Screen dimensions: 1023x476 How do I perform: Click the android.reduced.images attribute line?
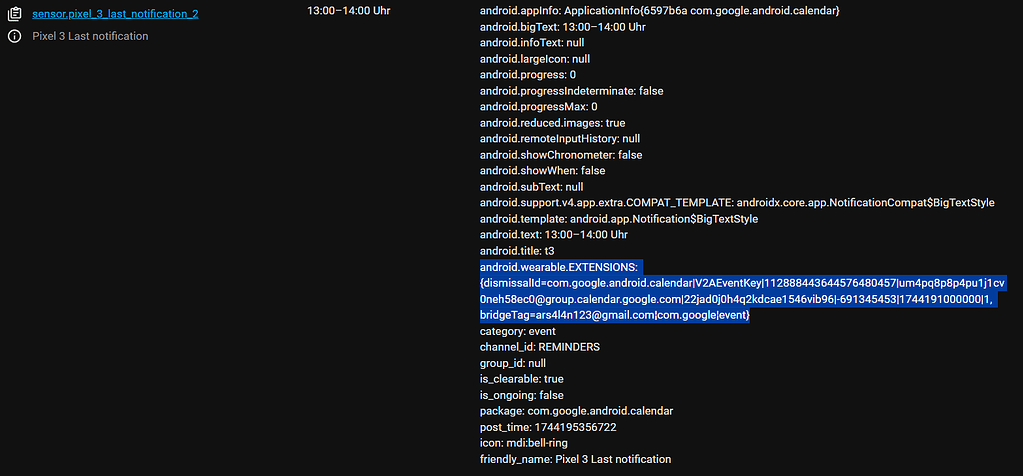point(552,123)
